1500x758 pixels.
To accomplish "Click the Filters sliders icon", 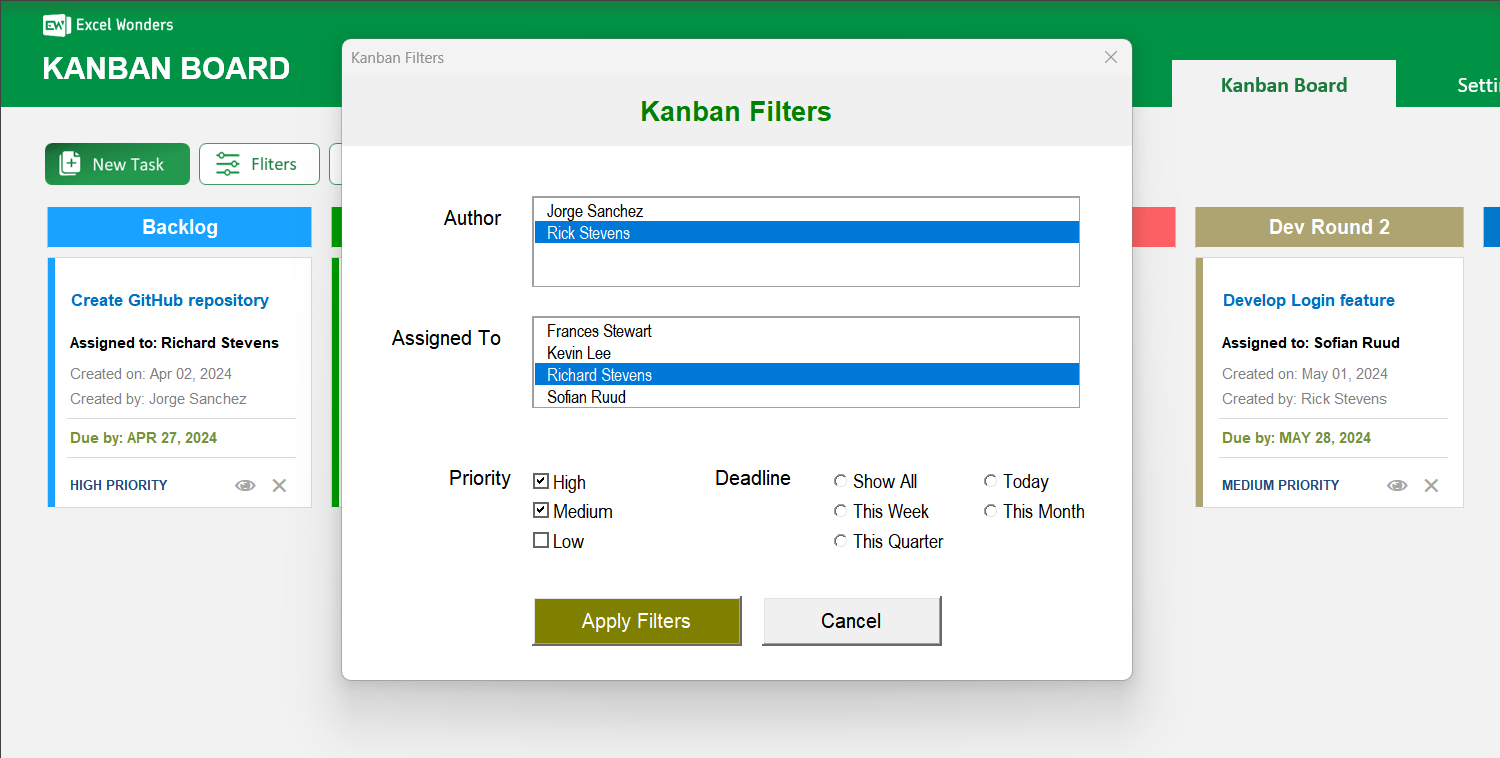I will coord(228,163).
